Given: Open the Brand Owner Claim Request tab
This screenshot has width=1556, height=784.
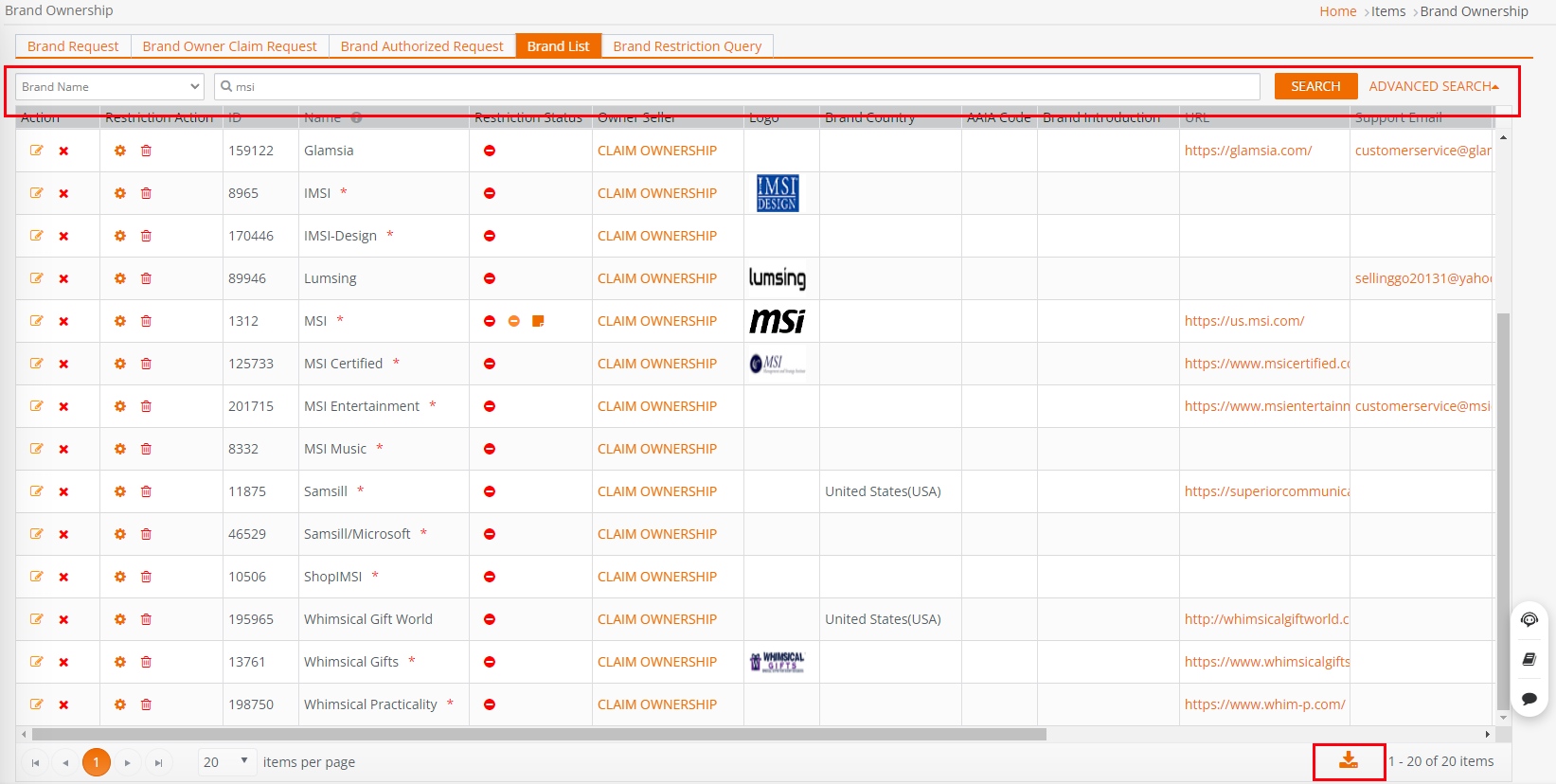Looking at the screenshot, I should pyautogui.click(x=230, y=46).
